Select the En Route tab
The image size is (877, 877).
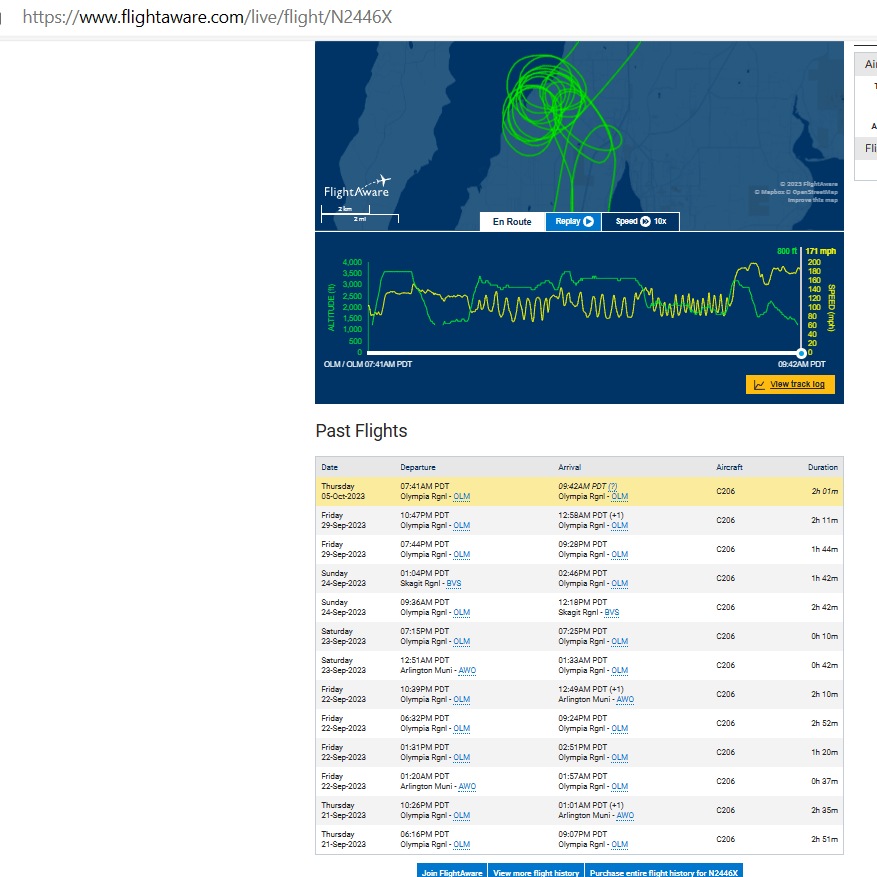512,222
